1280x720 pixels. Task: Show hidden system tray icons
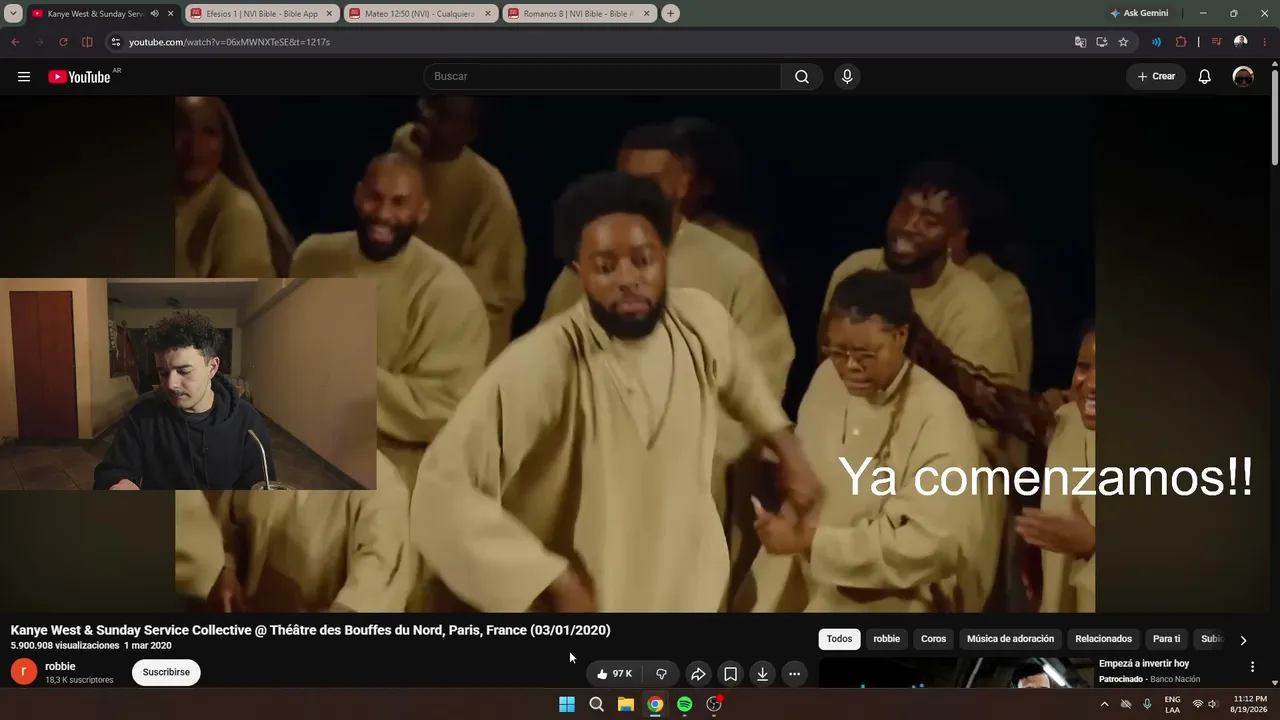[x=1104, y=704]
